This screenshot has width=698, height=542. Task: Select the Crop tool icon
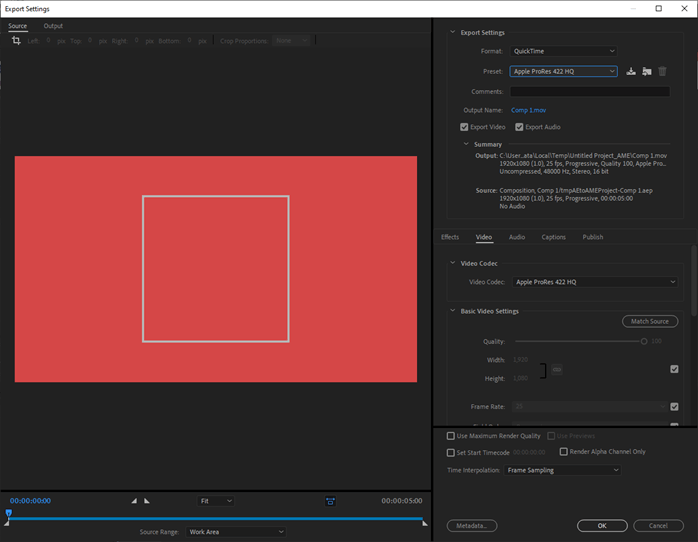point(16,41)
